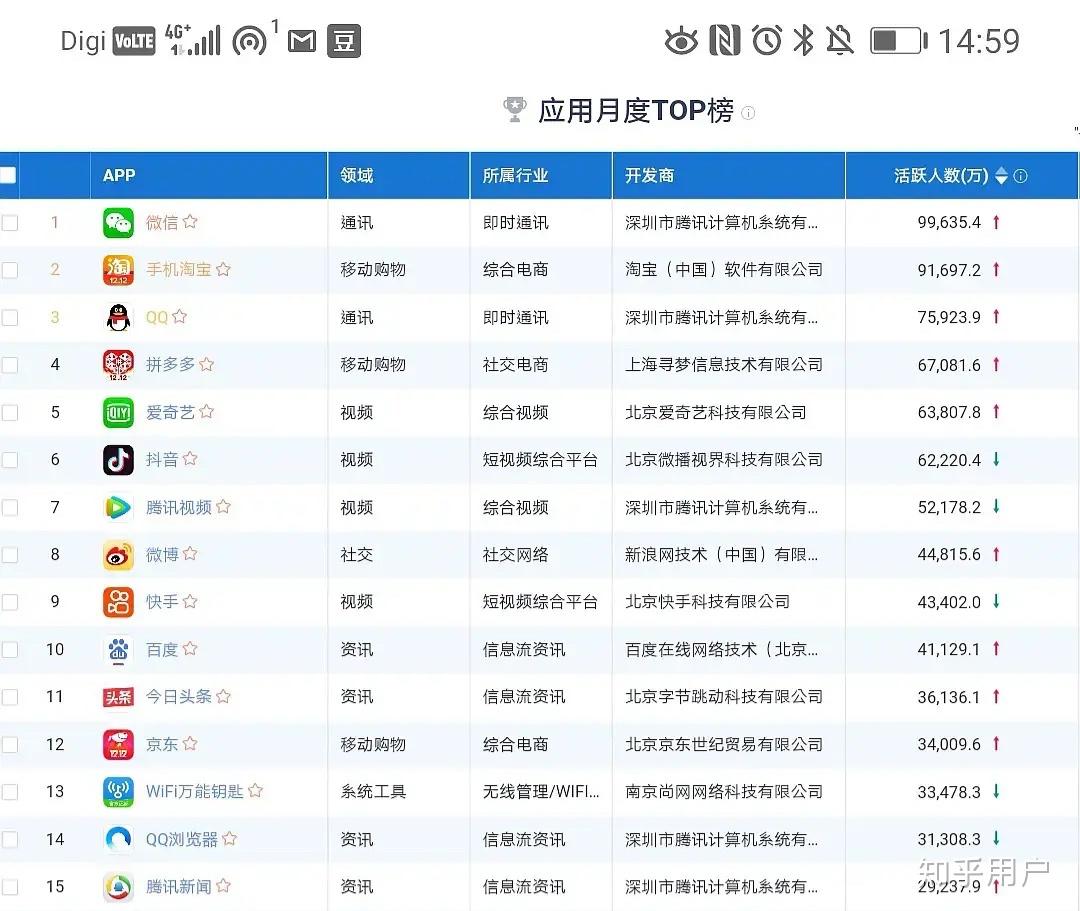Tick the checkbox for 抖音 row
Image resolution: width=1080 pixels, height=911 pixels.
pyautogui.click(x=10, y=460)
